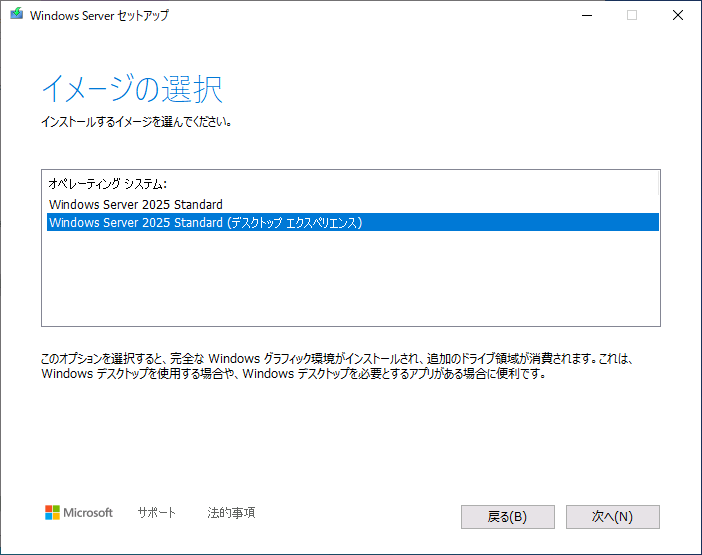
Task: Minimize the setup window
Action: 587,15
